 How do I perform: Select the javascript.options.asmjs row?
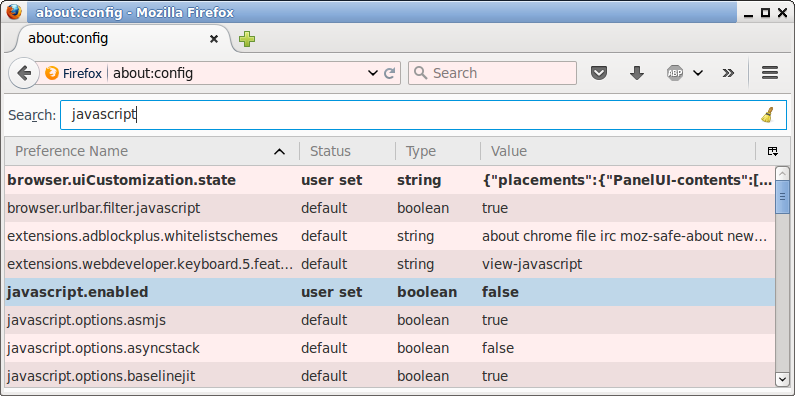click(390, 320)
